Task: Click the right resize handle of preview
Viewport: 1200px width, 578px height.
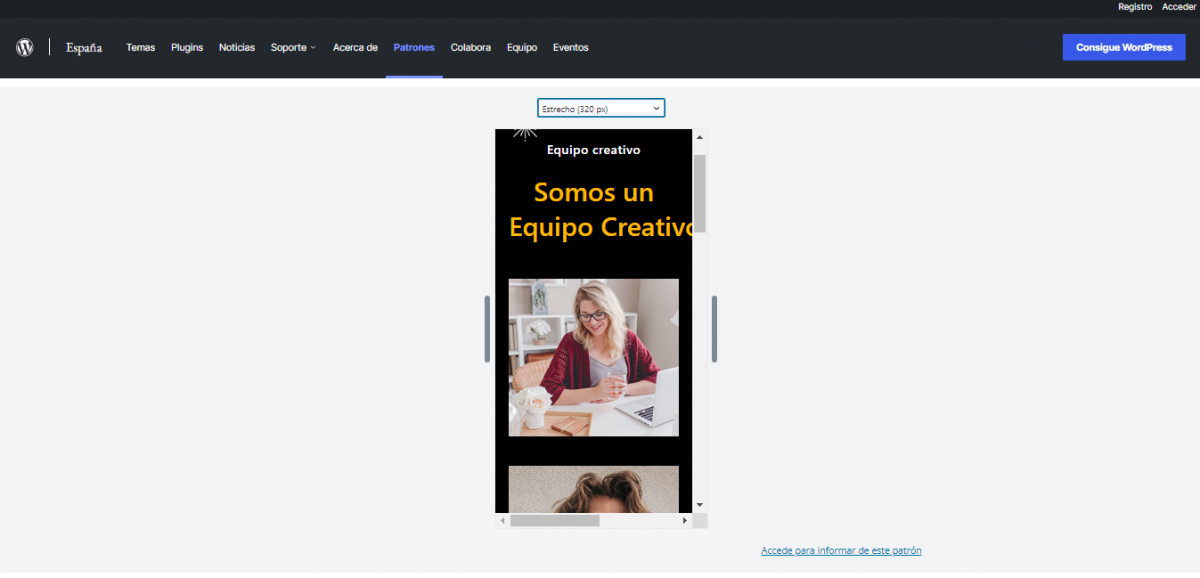Action: pyautogui.click(x=715, y=329)
